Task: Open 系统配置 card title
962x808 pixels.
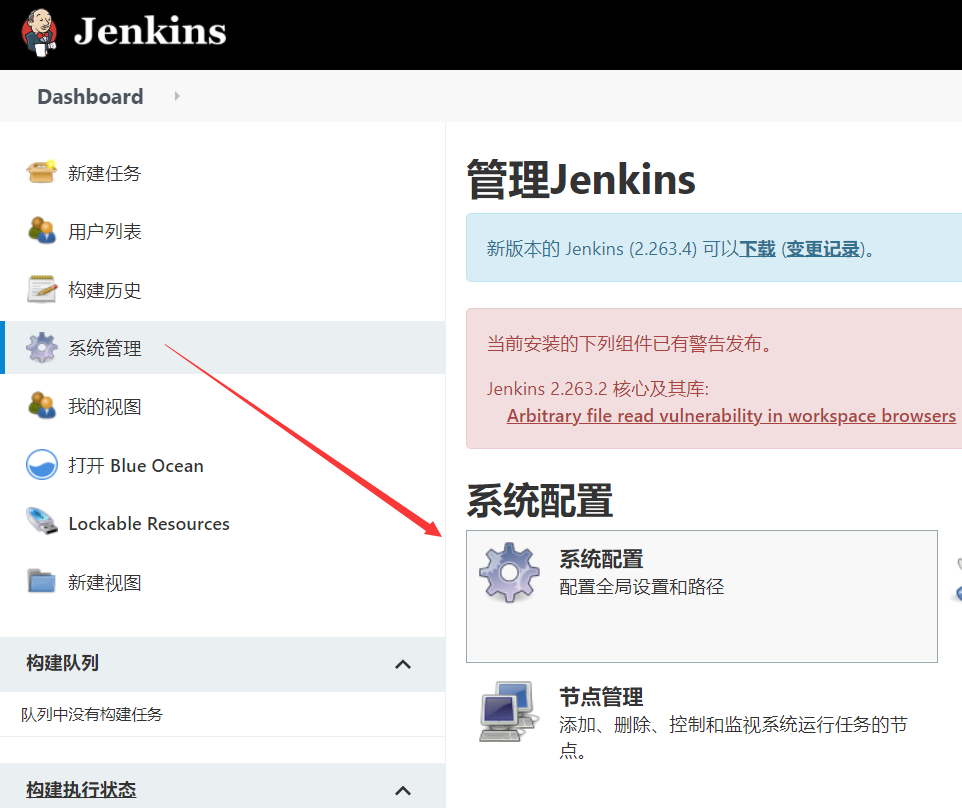Action: click(601, 559)
